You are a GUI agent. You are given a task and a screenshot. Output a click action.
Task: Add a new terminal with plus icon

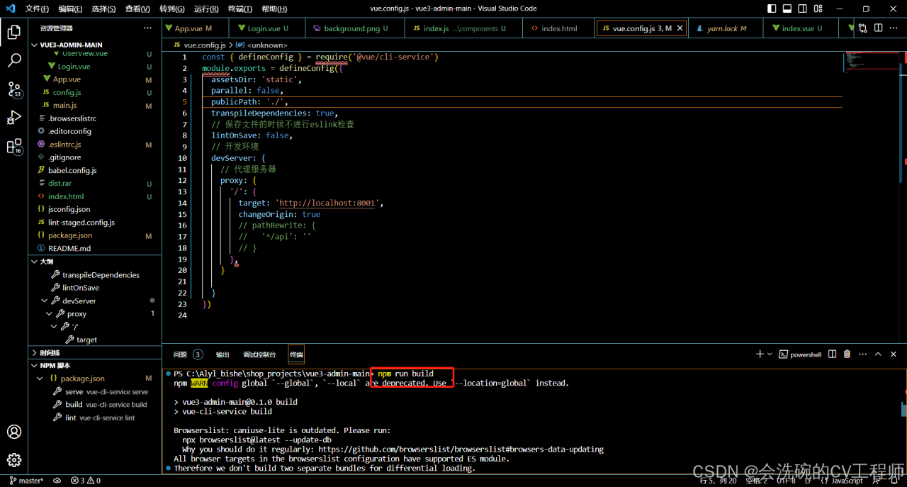point(759,354)
